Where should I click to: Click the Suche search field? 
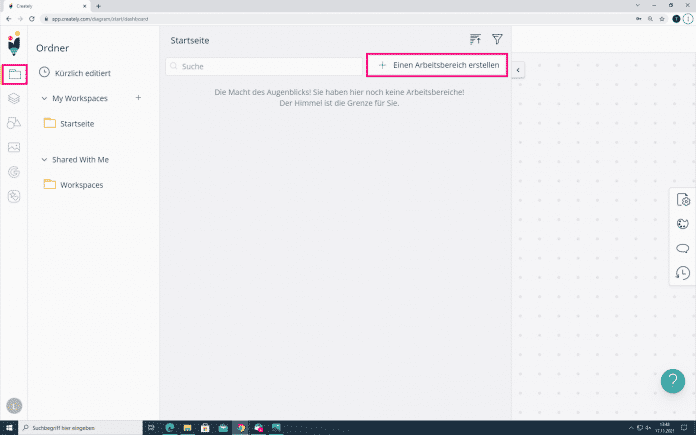click(x=264, y=66)
